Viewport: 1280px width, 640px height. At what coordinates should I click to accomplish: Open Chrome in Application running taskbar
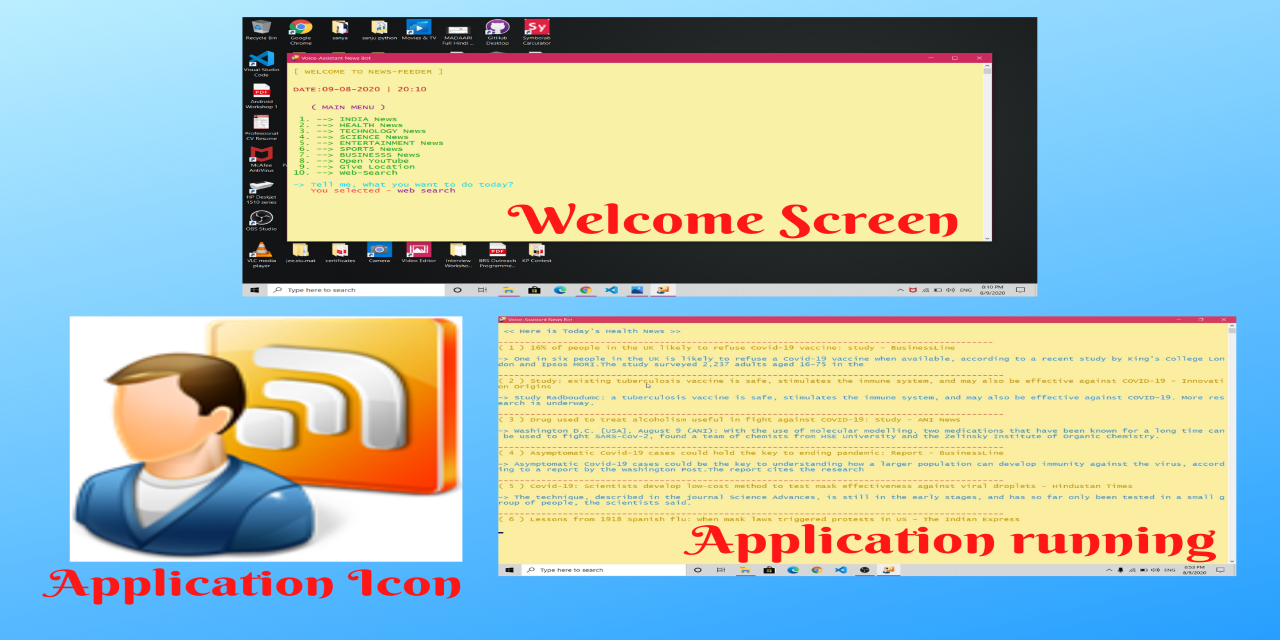tap(816, 570)
